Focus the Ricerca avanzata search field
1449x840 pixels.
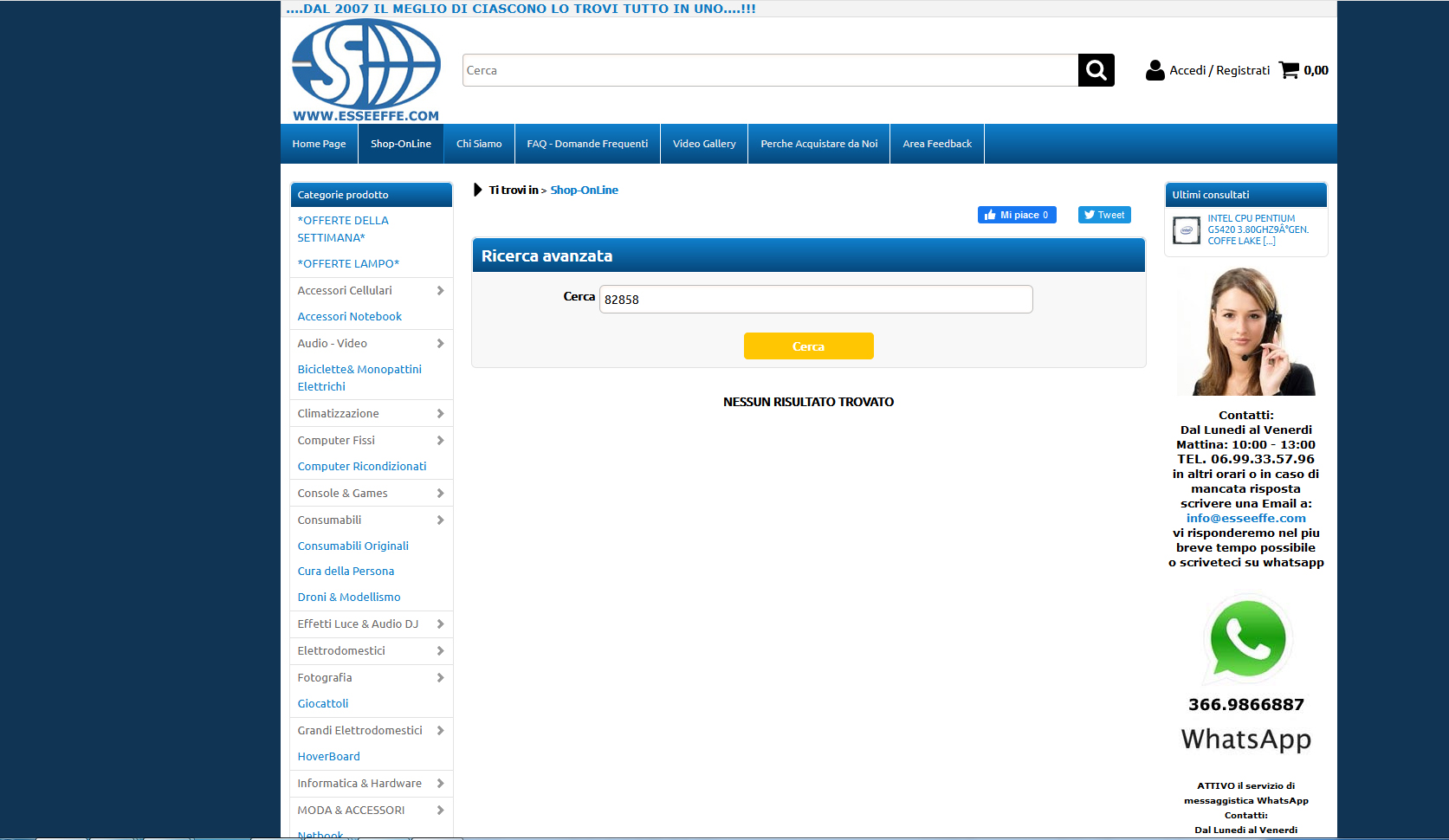click(x=816, y=300)
